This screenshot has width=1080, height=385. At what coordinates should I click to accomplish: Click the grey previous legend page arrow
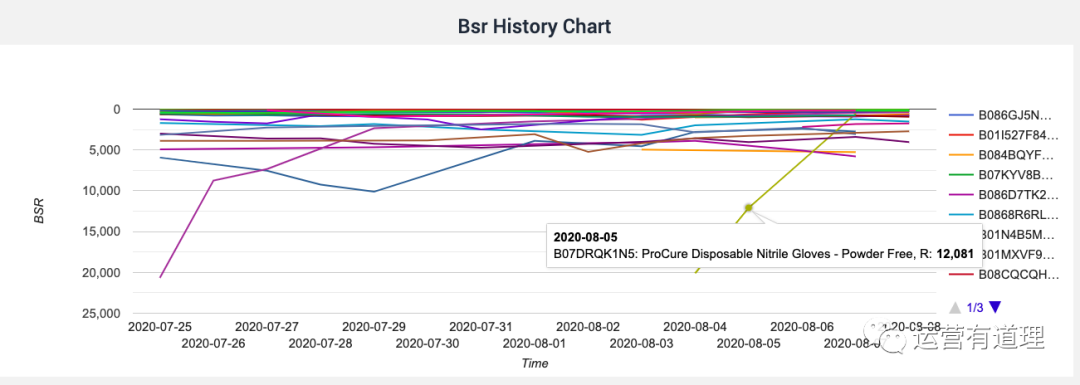pyautogui.click(x=955, y=307)
